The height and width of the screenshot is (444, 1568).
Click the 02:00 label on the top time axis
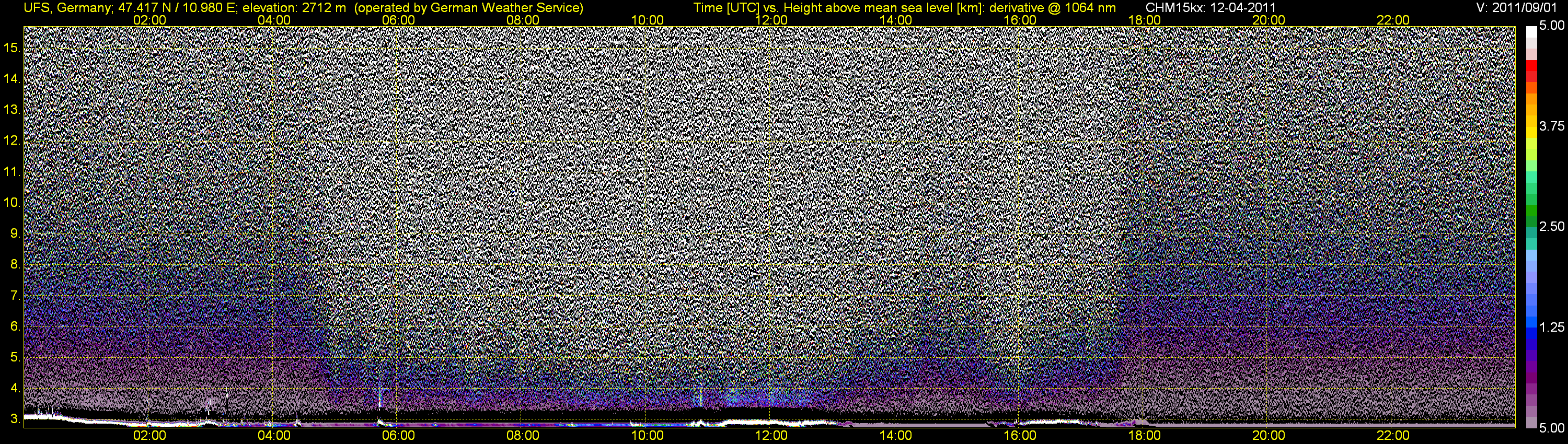(x=149, y=20)
